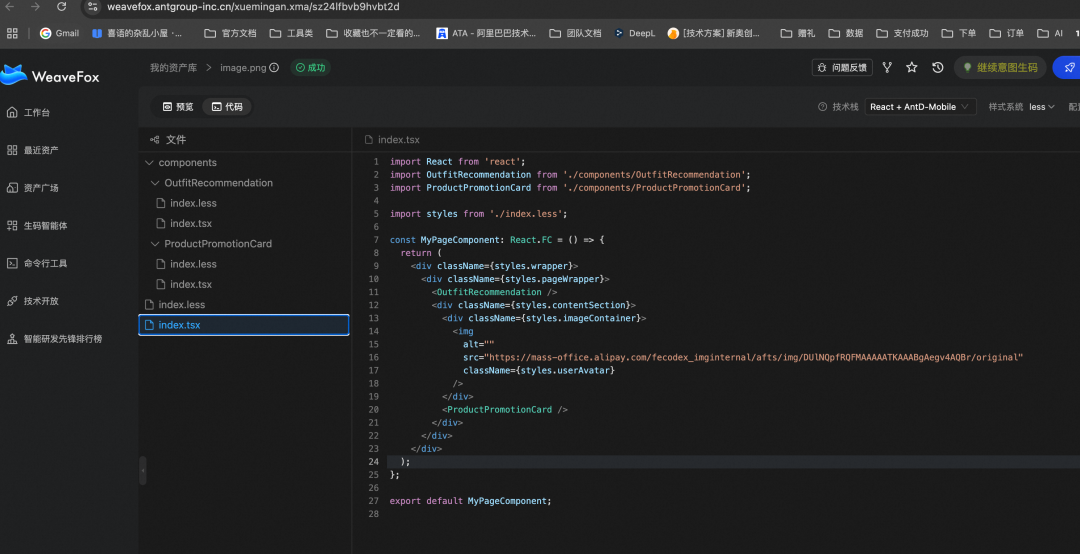Viewport: 1080px width, 554px height.
Task: Open root index.less file in tree
Action: (x=181, y=305)
